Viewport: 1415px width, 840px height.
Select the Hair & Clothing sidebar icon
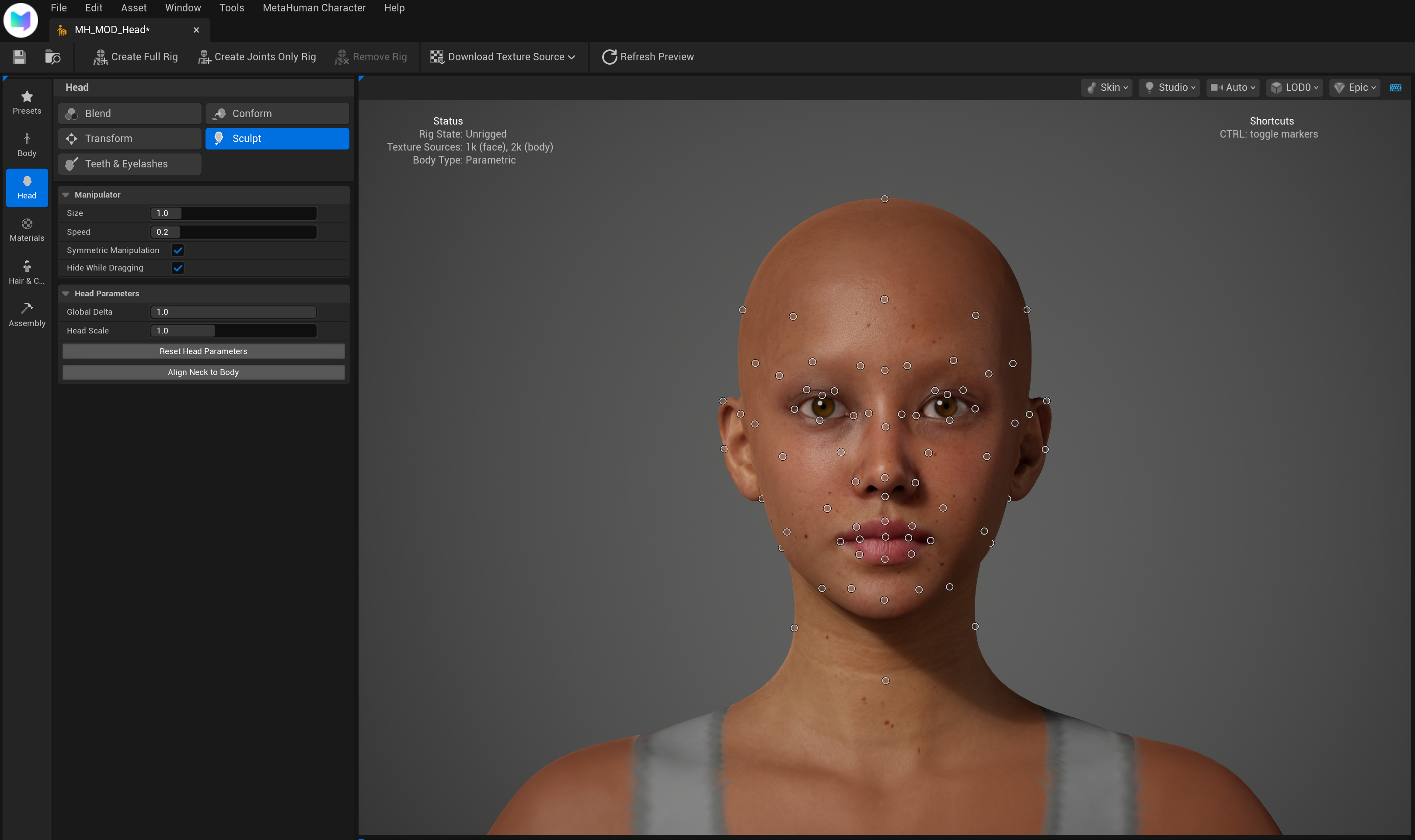click(26, 272)
